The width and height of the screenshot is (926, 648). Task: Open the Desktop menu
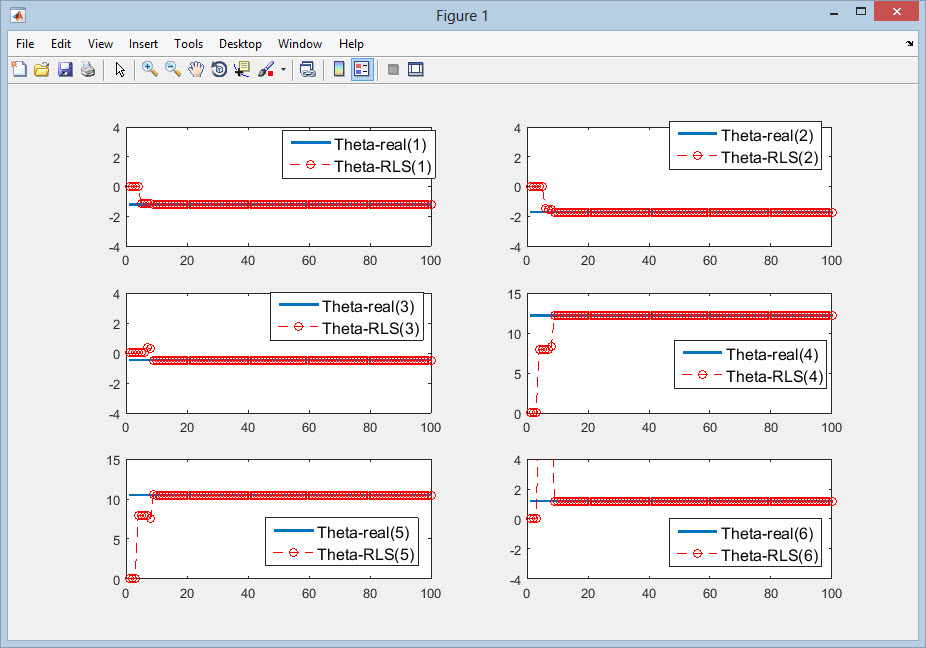[x=240, y=44]
